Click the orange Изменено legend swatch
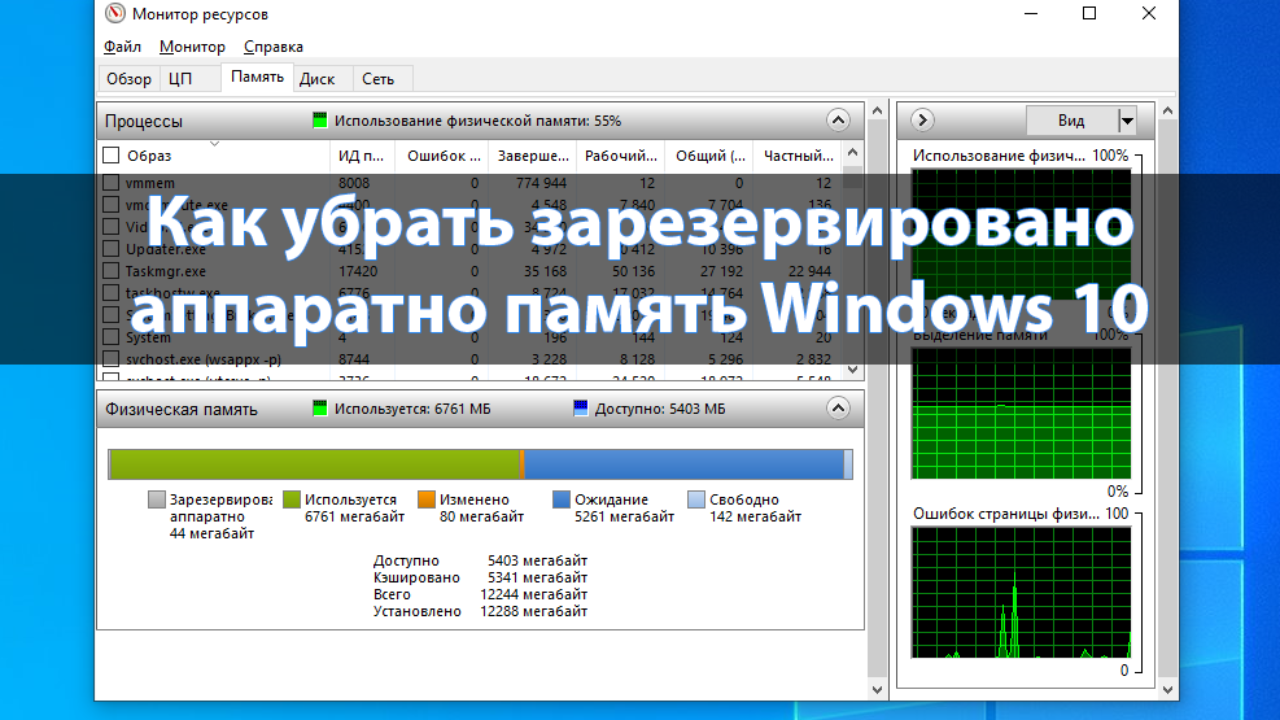Screen dimensions: 1280x720 pyautogui.click(x=427, y=499)
